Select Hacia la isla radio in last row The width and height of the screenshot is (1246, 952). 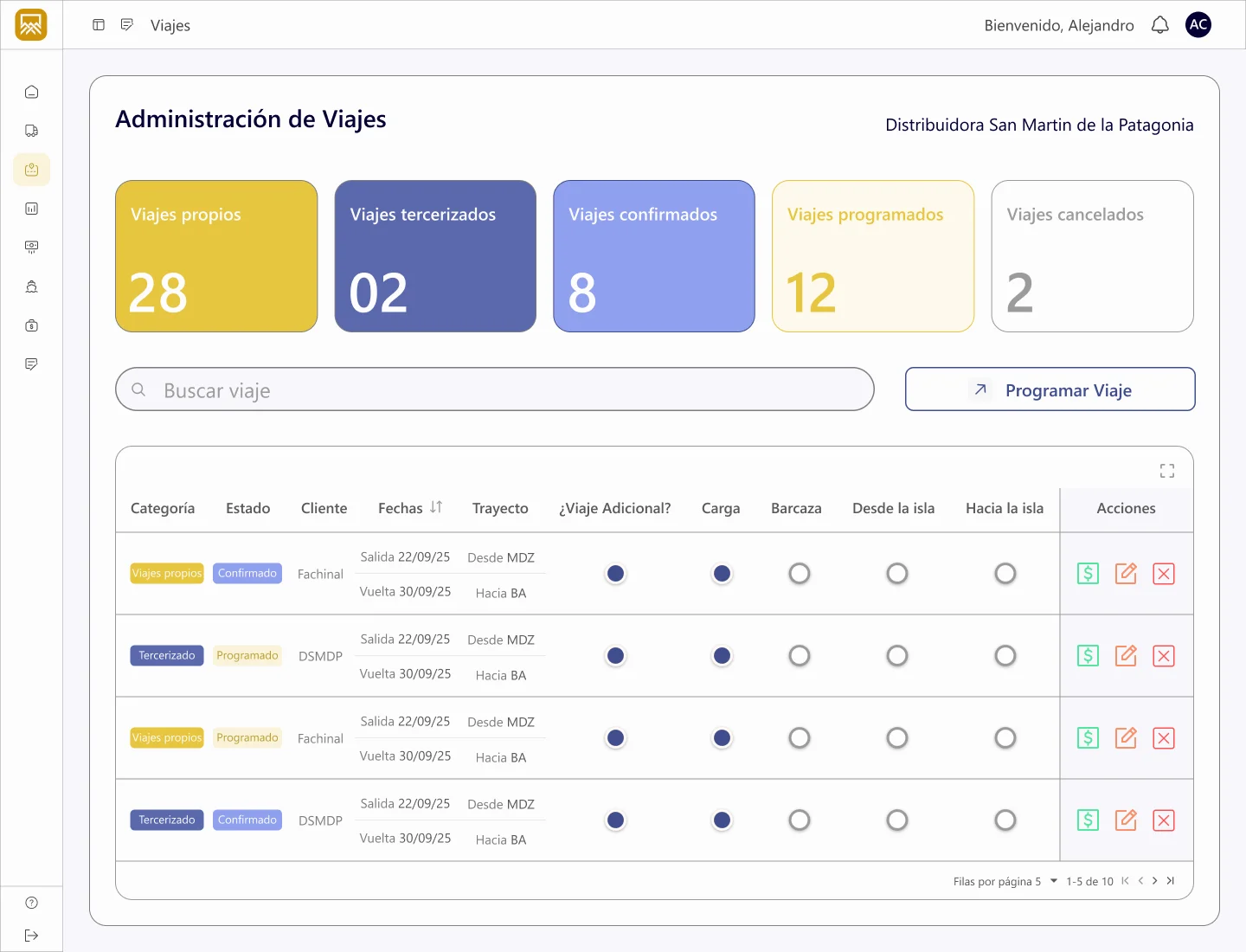coord(1005,820)
